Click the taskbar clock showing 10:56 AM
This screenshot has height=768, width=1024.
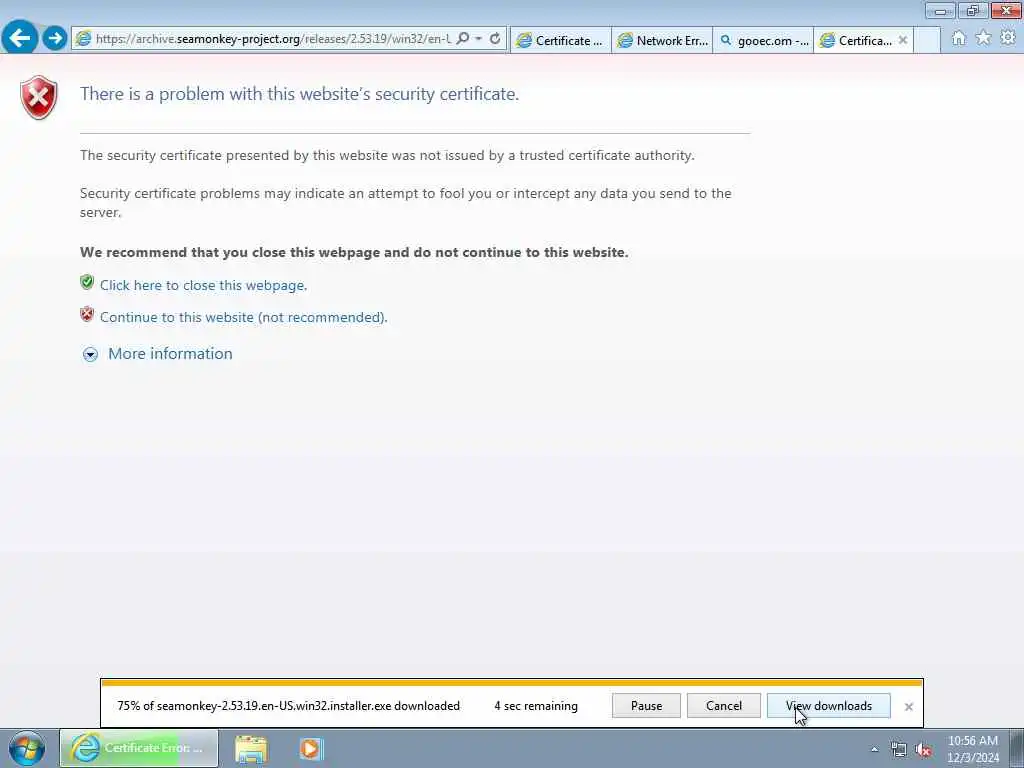pyautogui.click(x=973, y=749)
